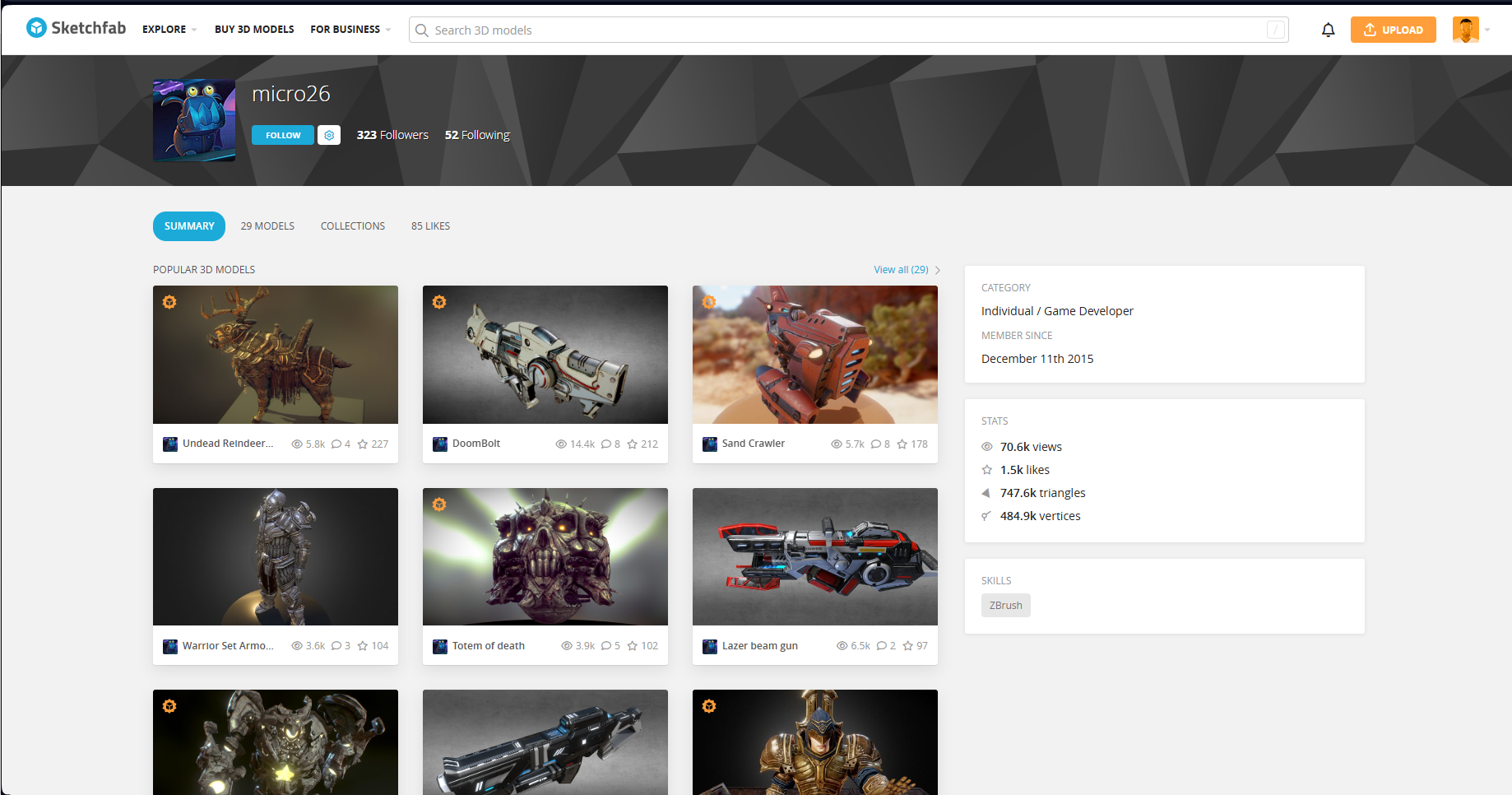The image size is (1512, 795).
Task: Open the DoomBolt gun thumbnail
Action: [x=545, y=355]
